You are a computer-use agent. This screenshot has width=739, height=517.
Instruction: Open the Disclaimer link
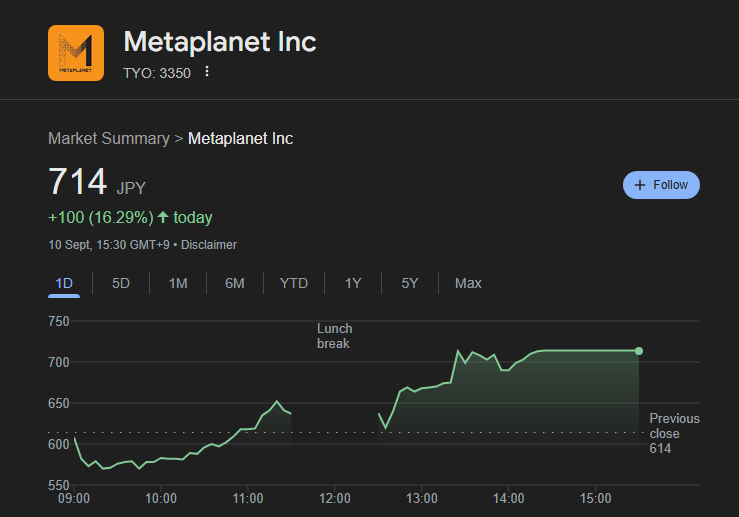(209, 245)
